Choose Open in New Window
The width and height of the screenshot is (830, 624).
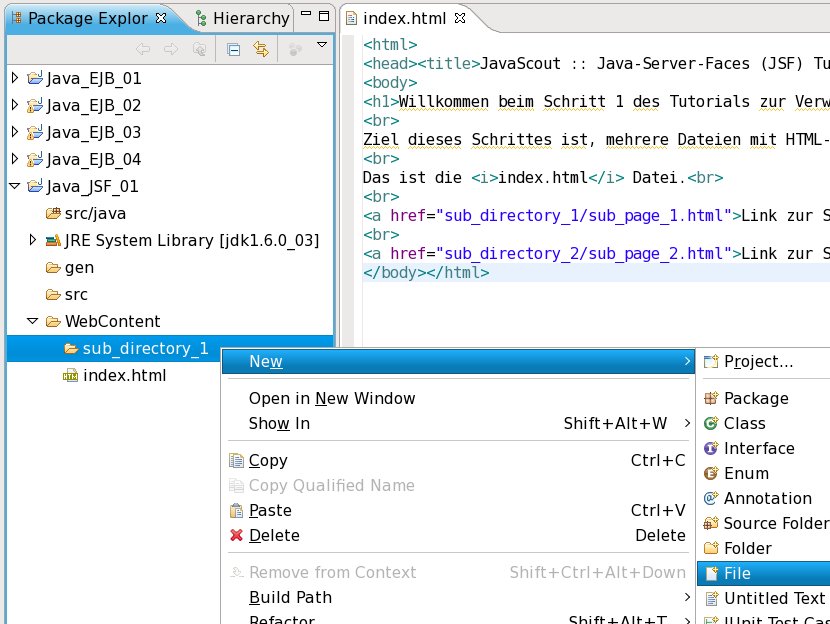pyautogui.click(x=331, y=399)
